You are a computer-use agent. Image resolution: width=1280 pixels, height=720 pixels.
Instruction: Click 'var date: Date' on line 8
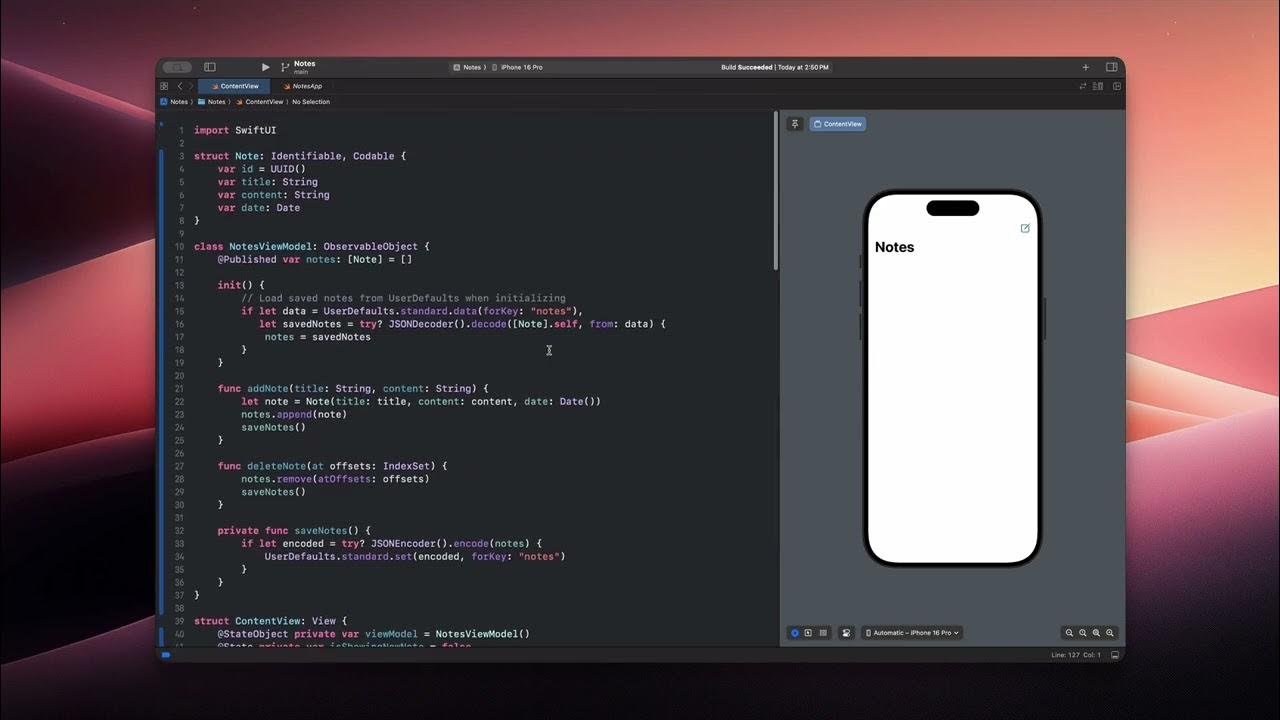(259, 208)
